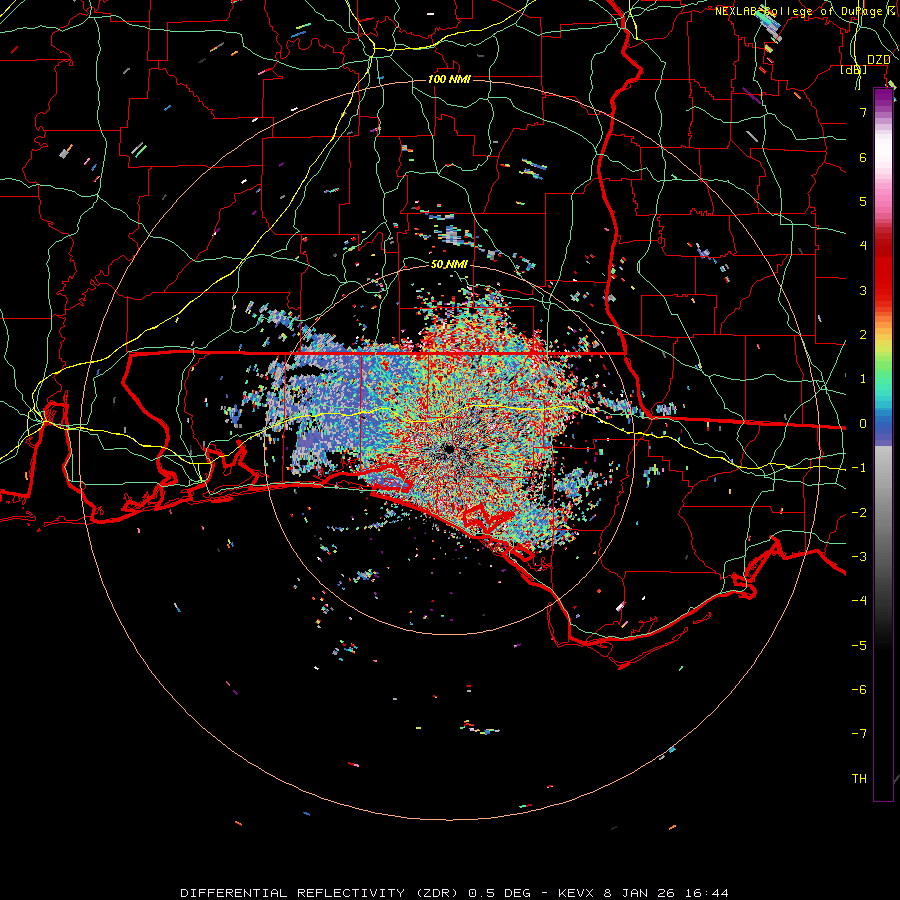This screenshot has width=900, height=900.
Task: Select the positive 2 legend value
Action: coord(863,335)
